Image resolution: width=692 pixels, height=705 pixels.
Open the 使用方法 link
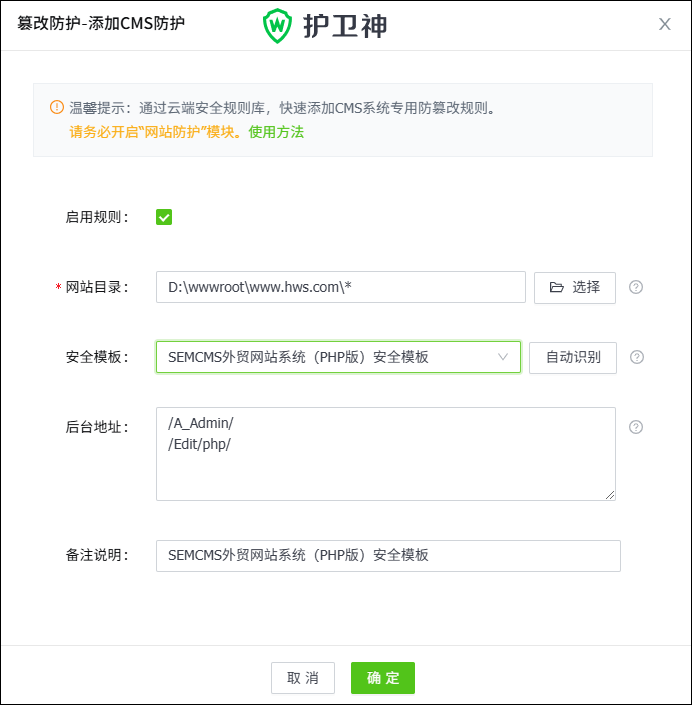[x=276, y=132]
